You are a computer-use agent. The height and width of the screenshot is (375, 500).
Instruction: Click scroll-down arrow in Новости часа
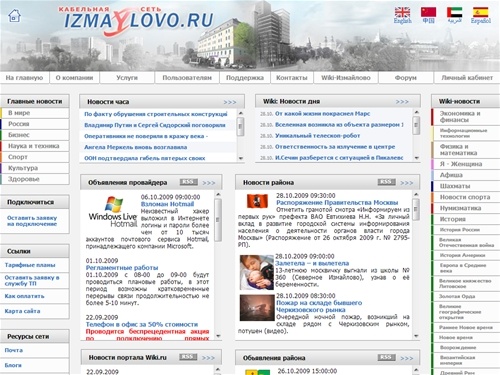[241, 159]
